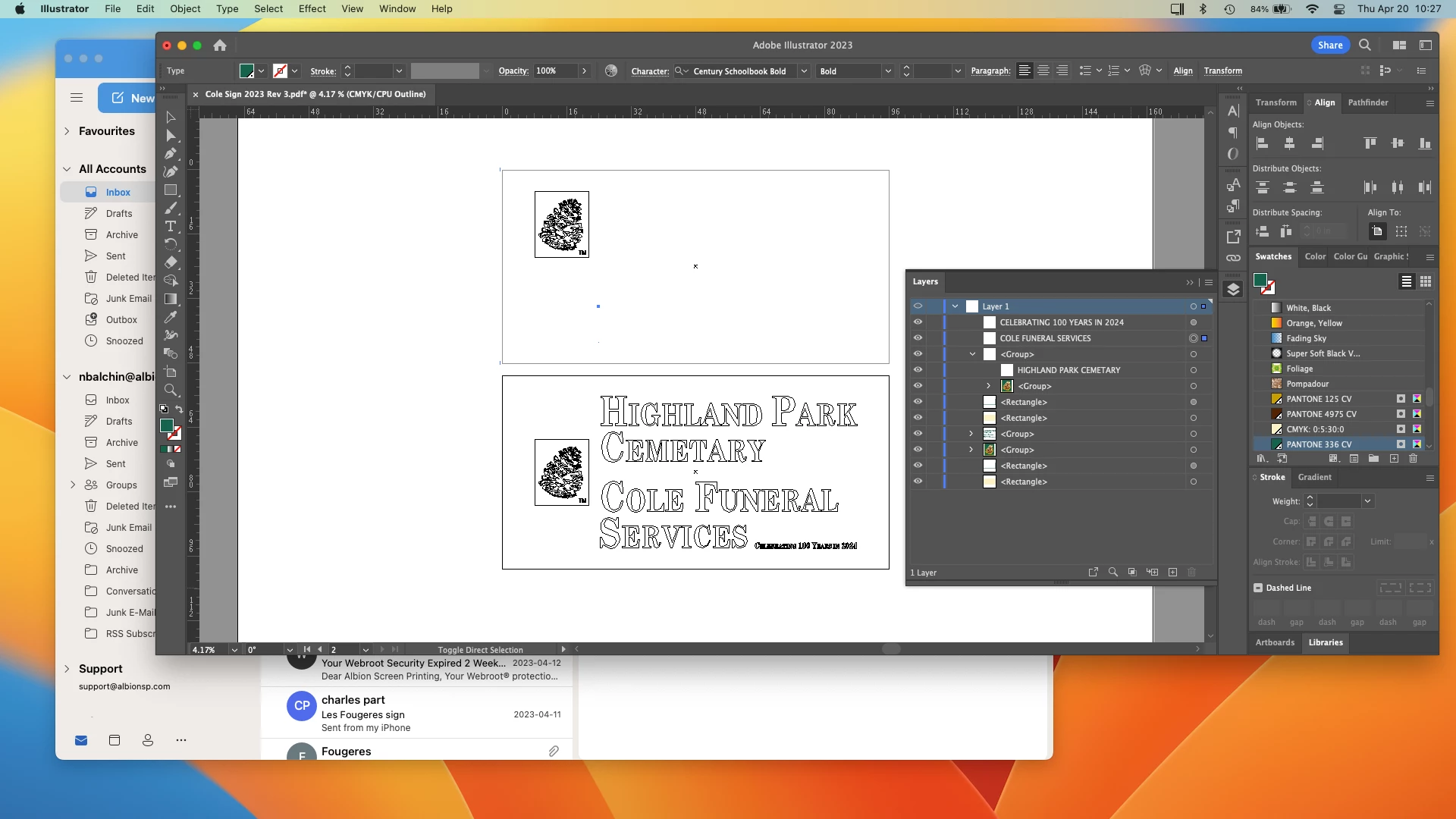Choose the Eyedropper tool
The width and height of the screenshot is (1456, 819).
click(171, 317)
